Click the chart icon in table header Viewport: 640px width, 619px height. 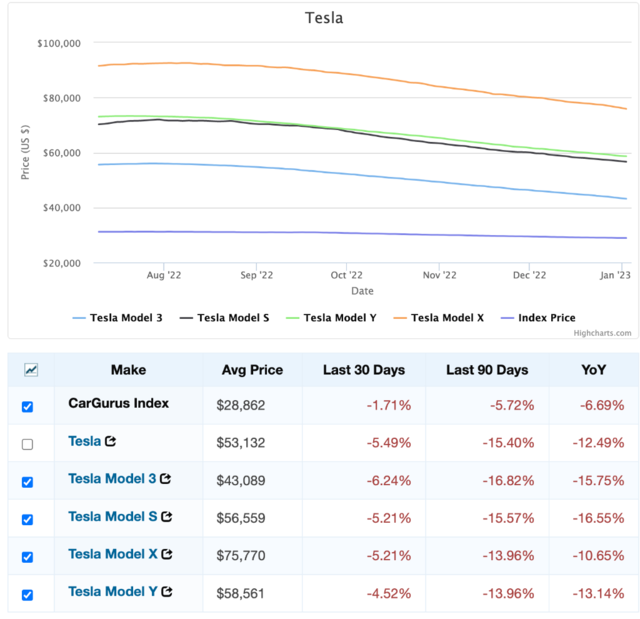pos(31,370)
